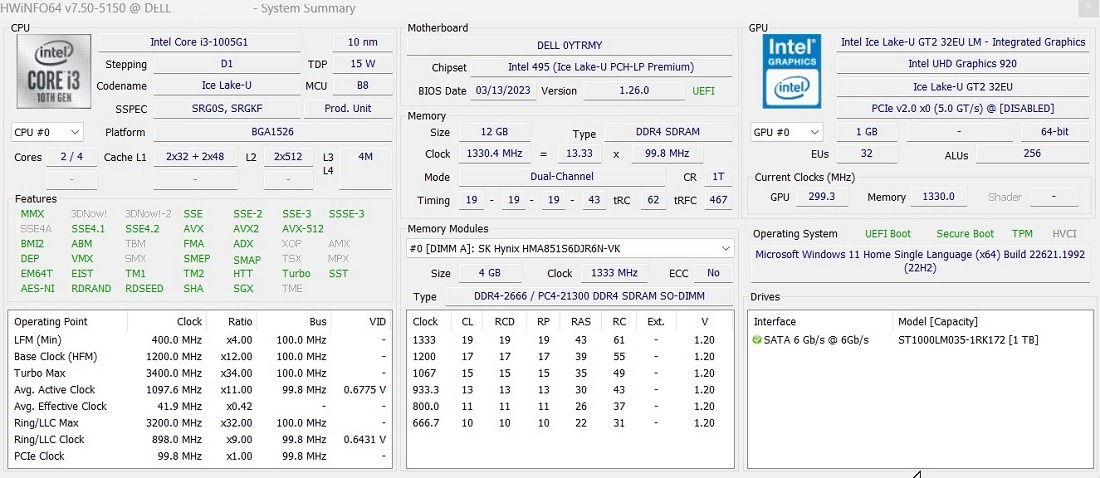Select the Base Clock (HFM) row
This screenshot has width=1100, height=478.
click(200, 357)
